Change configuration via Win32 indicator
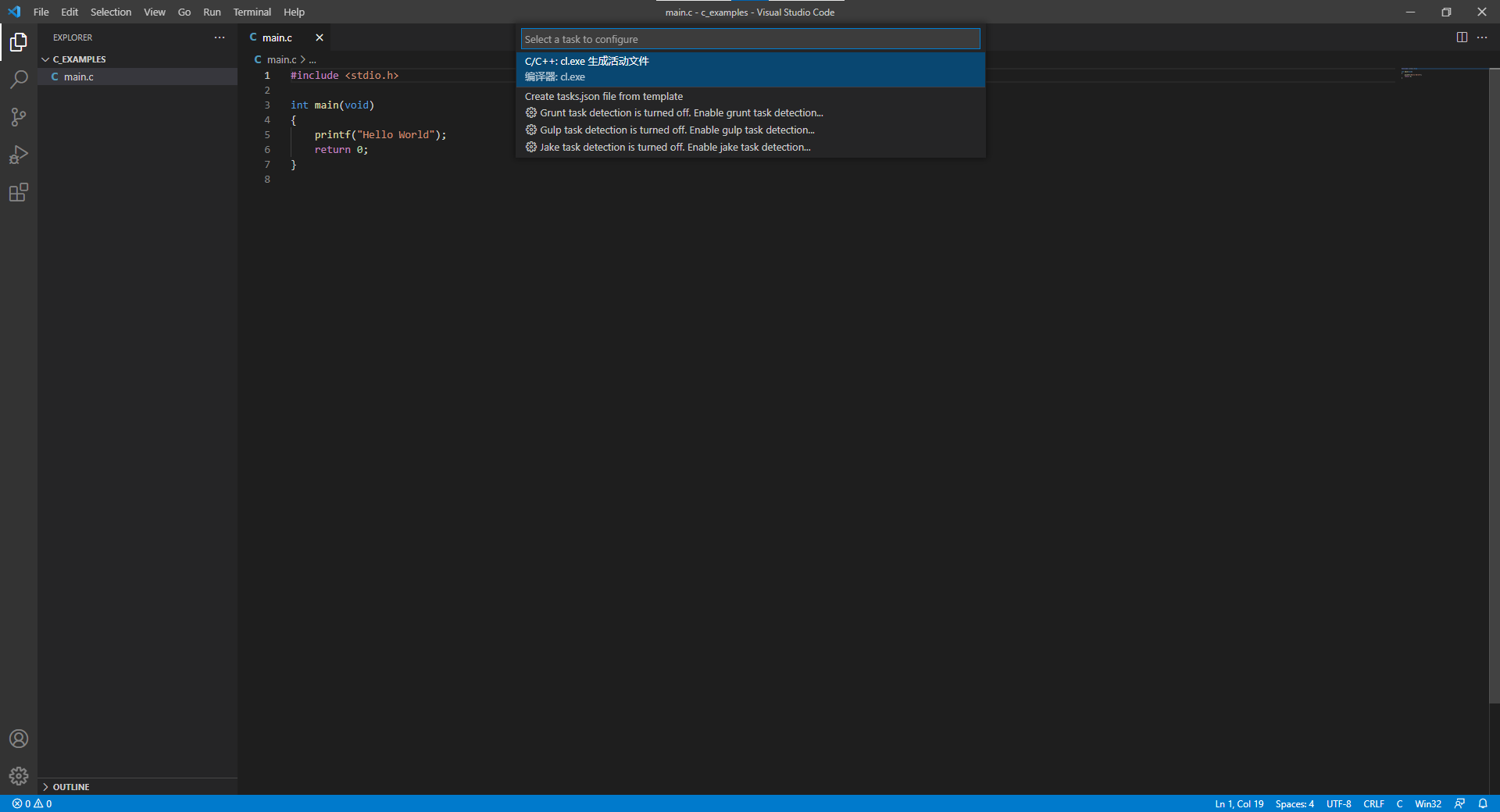Viewport: 1500px width, 812px height. point(1427,803)
